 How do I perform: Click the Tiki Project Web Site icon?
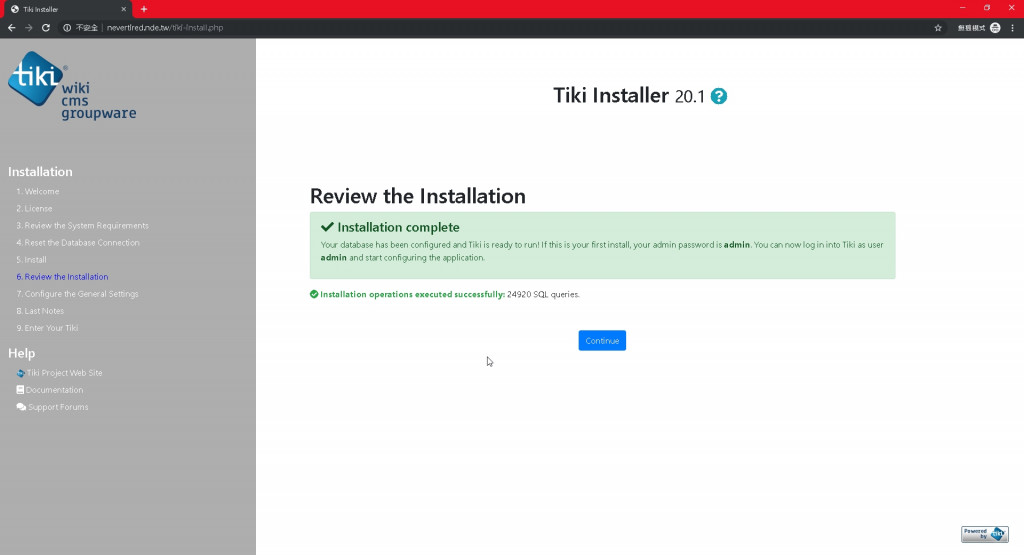click(x=21, y=373)
